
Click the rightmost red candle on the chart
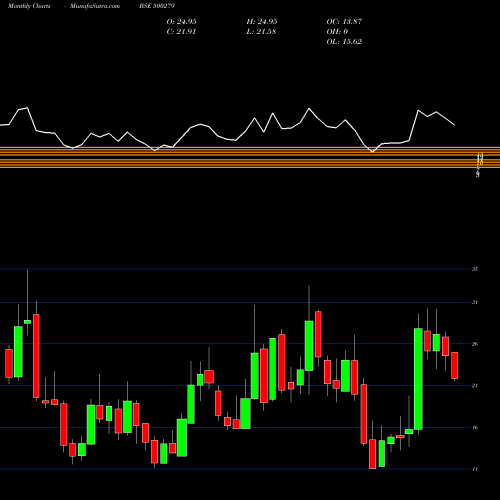(454, 365)
